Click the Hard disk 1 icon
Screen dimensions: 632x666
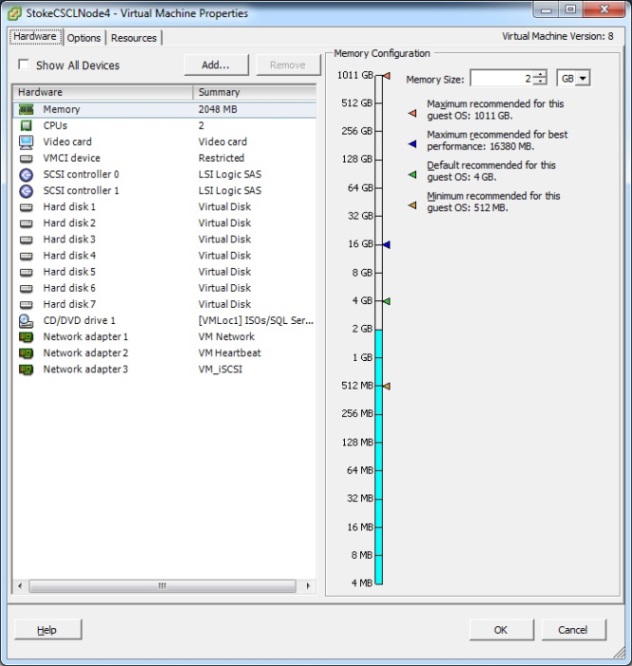click(26, 207)
